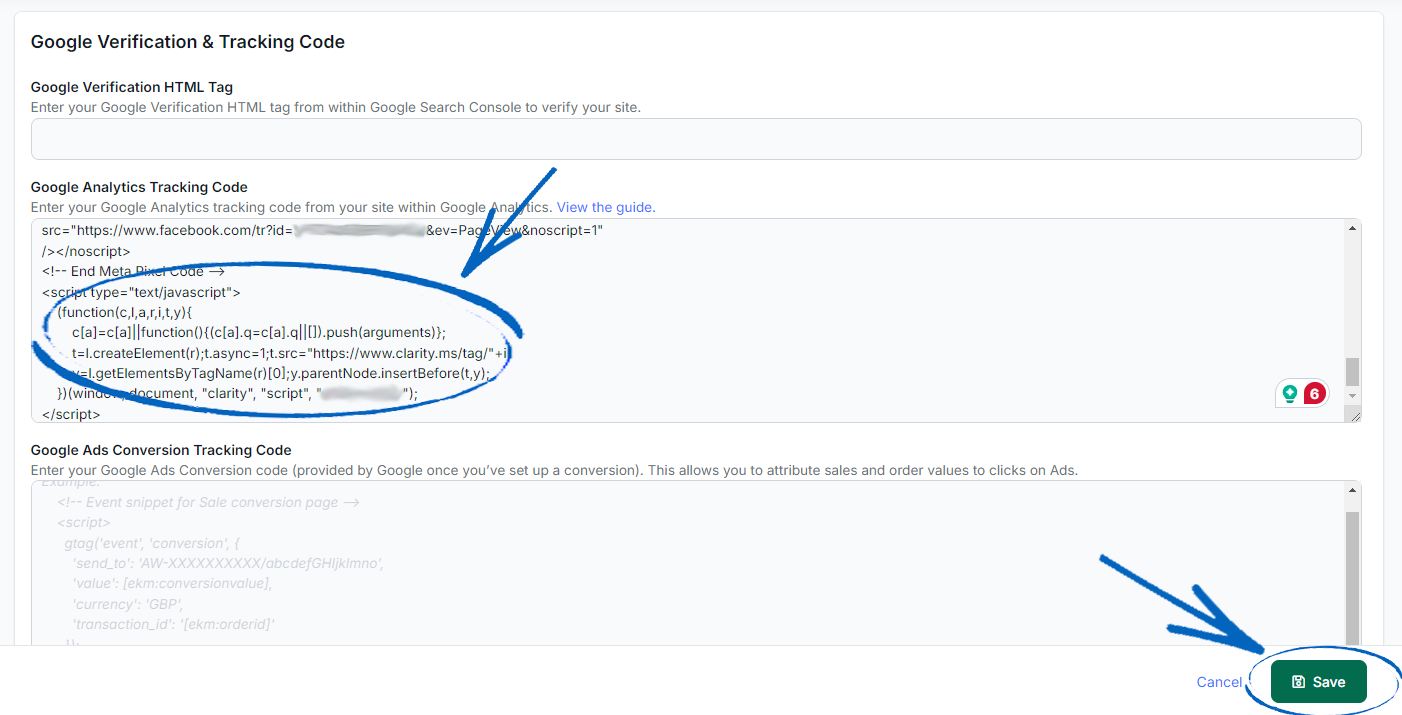The height and width of the screenshot is (715, 1402).
Task: Click the '/></noscript>' line
Action: click(x=86, y=251)
